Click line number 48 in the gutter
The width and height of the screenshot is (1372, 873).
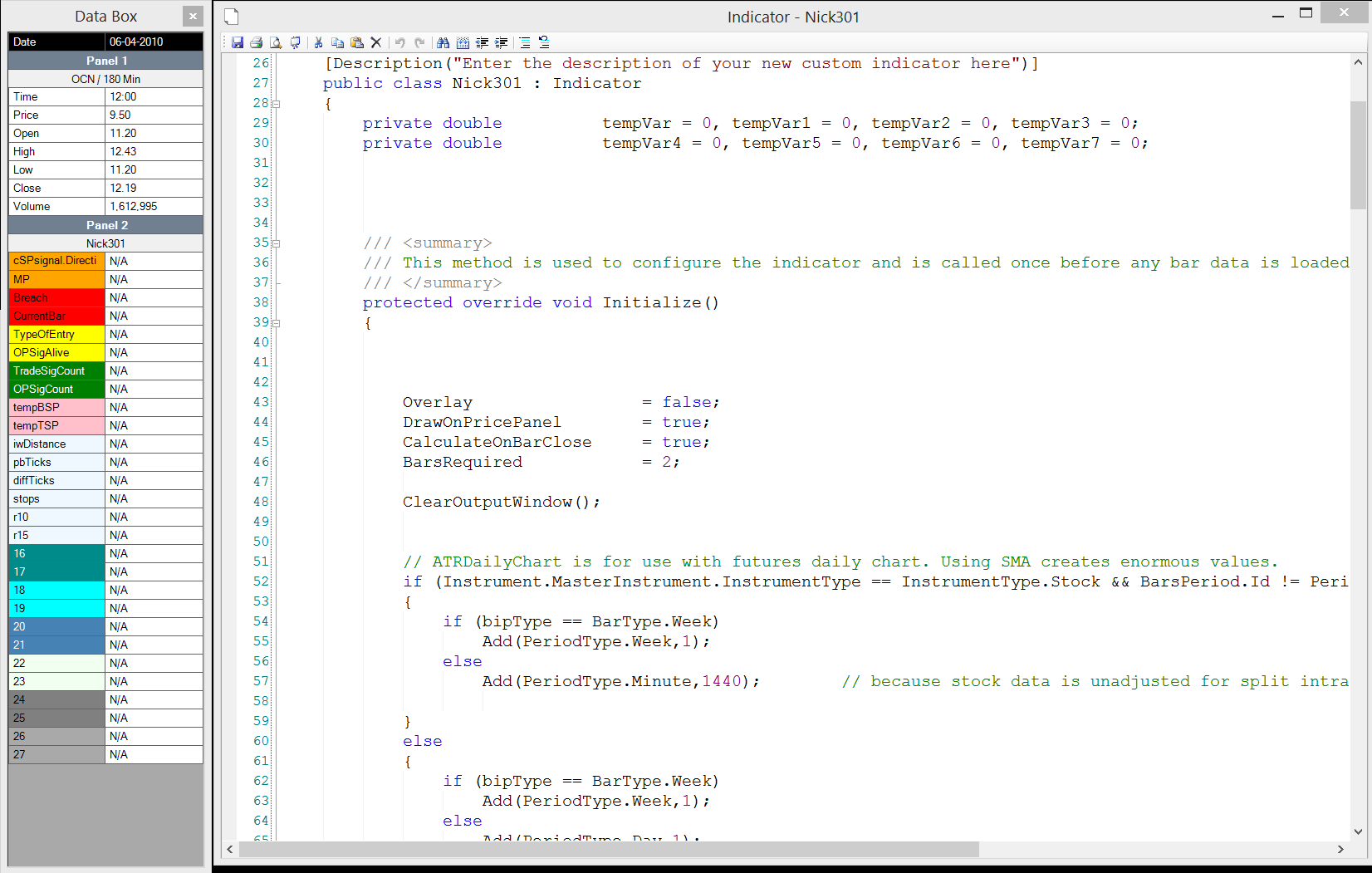[261, 502]
